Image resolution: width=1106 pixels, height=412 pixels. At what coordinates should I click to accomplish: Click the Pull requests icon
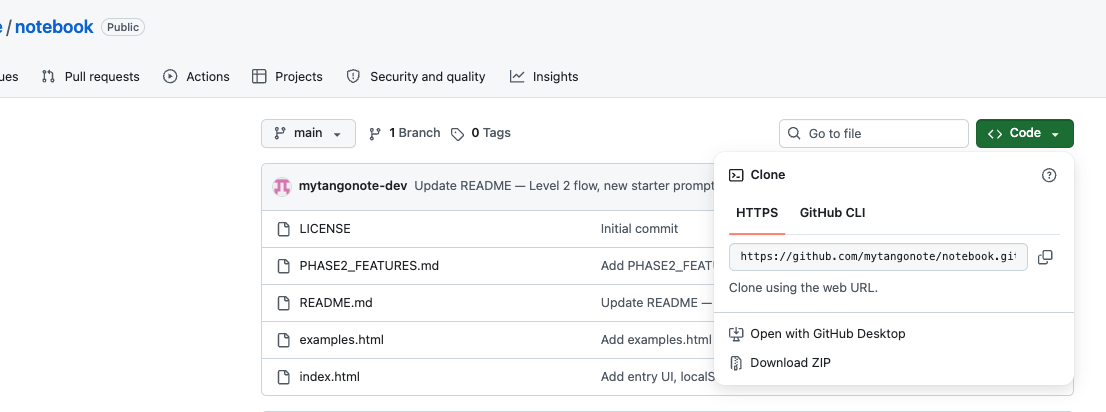pyautogui.click(x=48, y=77)
